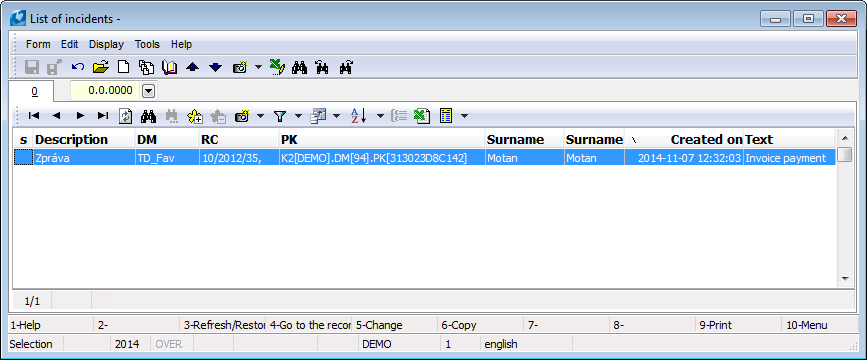Click the row selection marker in s column
Image resolution: width=867 pixels, height=360 pixels.
pos(23,158)
